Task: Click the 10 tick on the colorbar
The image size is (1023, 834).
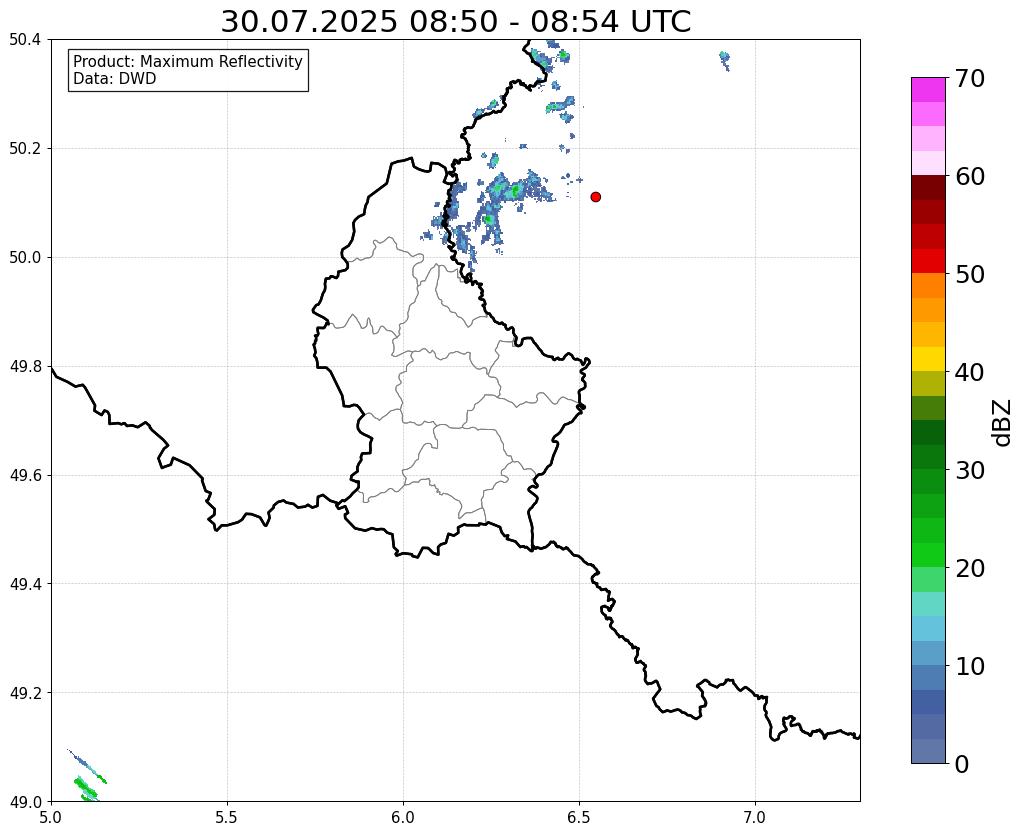Action: [970, 666]
